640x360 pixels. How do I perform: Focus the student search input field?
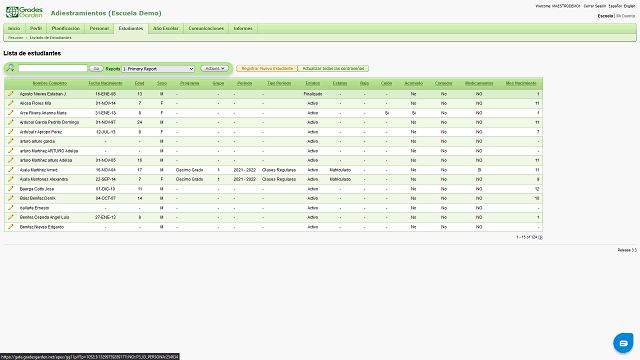click(x=53, y=68)
